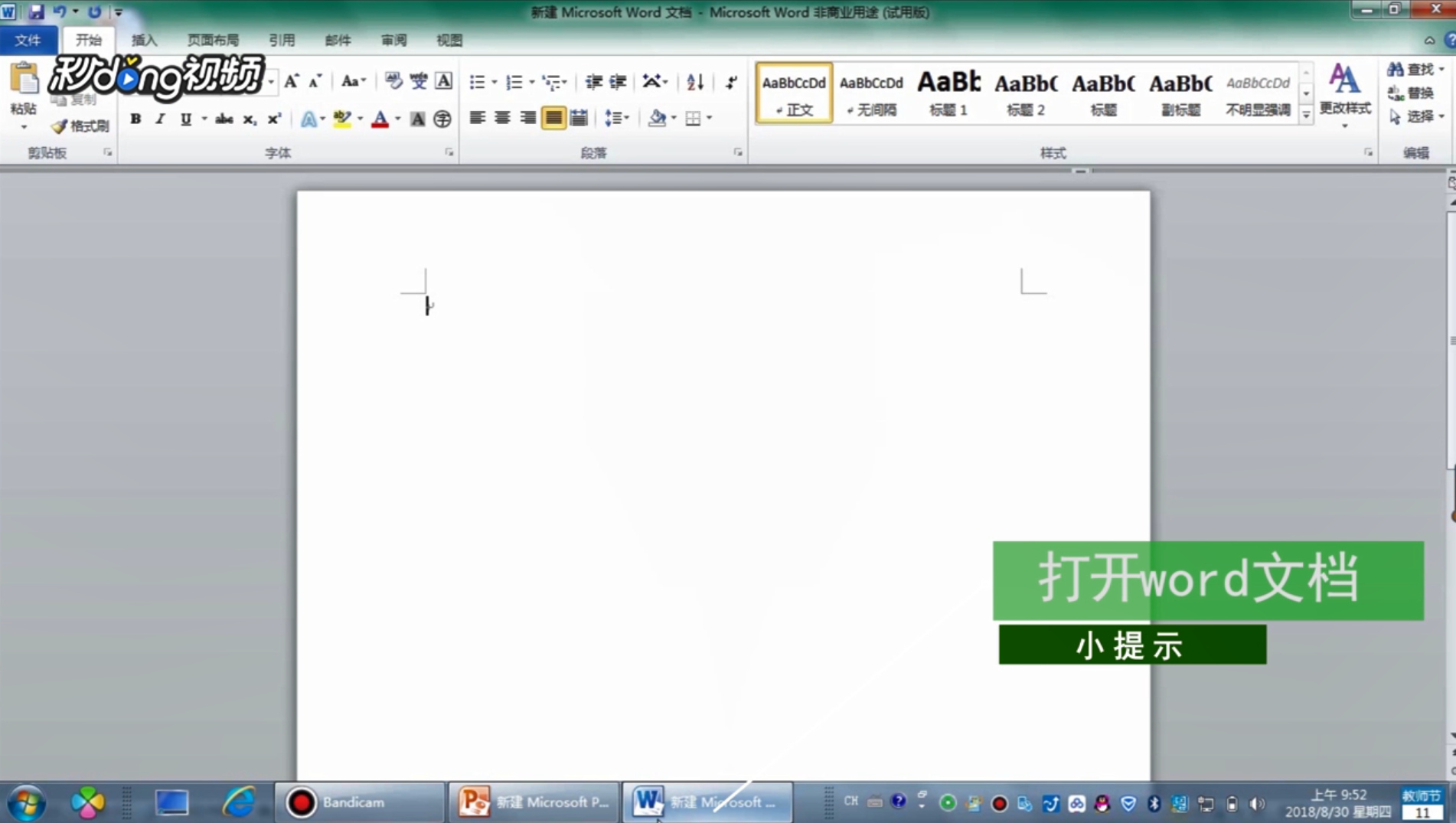Viewport: 1456px width, 823px height.
Task: Click the yellow Text Highlight Color button
Action: pyautogui.click(x=341, y=119)
